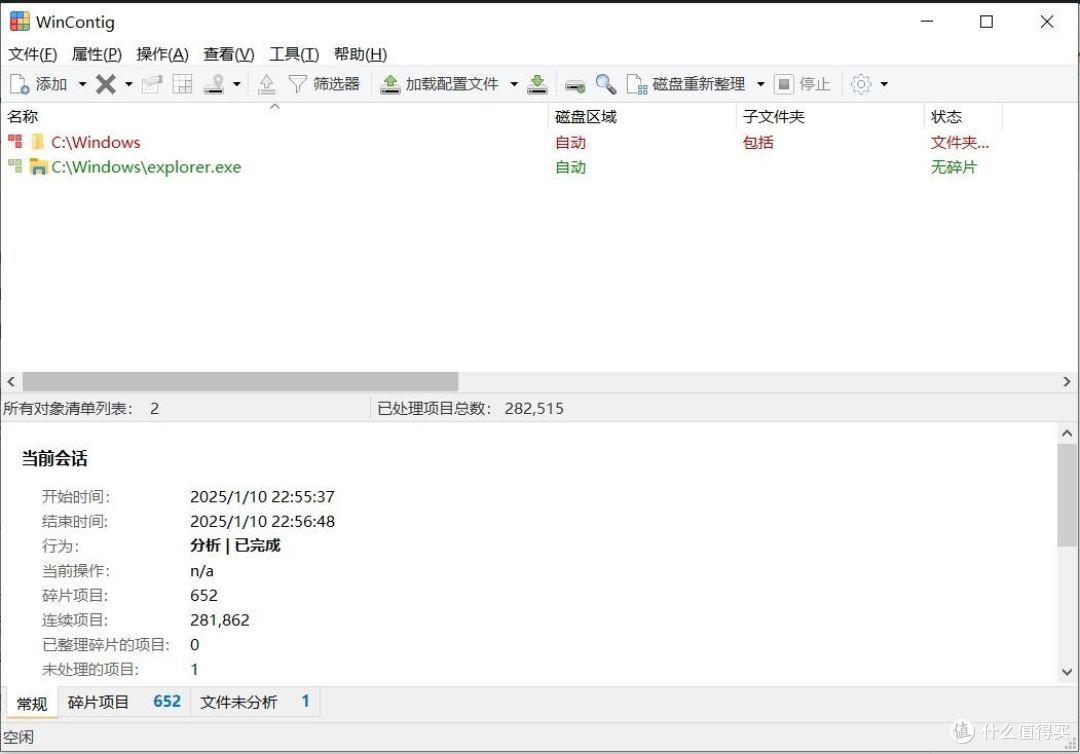Click the greyed upload arrow icon before 筛选器

(x=267, y=84)
